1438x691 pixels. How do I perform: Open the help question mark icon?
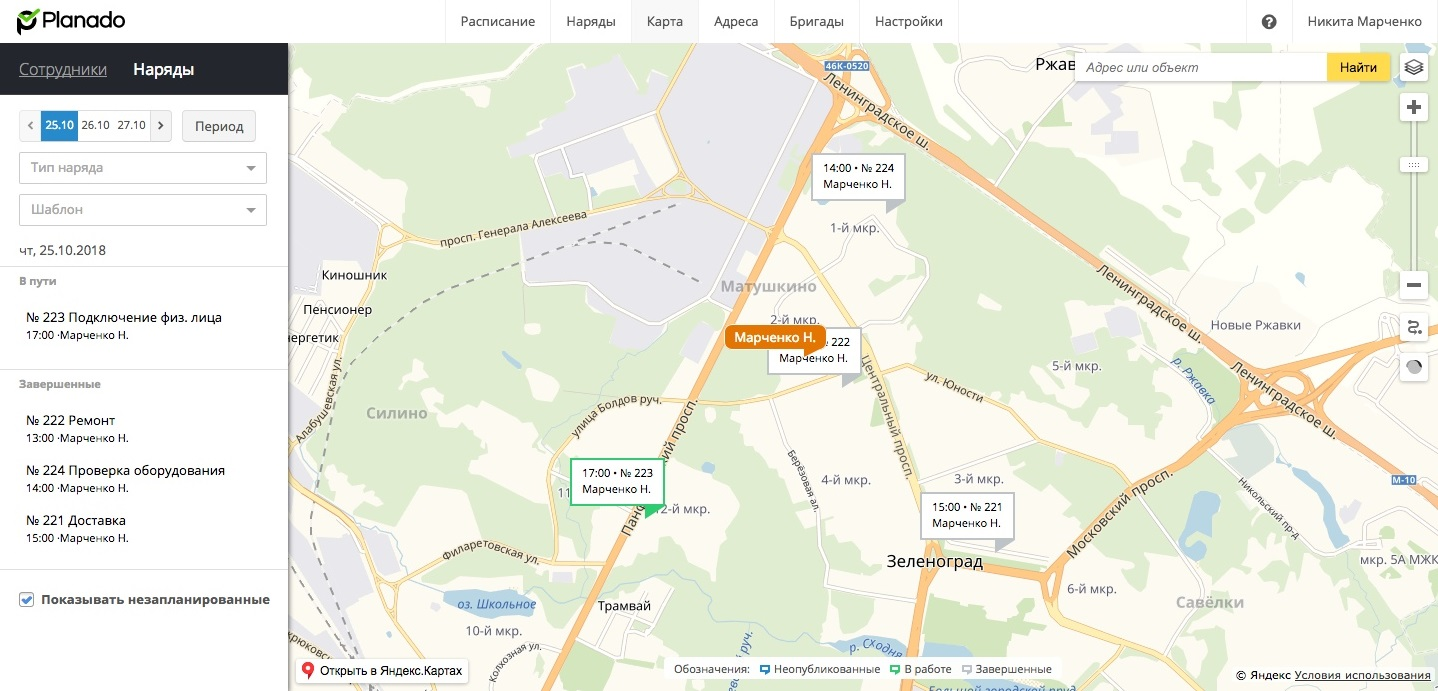[1269, 22]
